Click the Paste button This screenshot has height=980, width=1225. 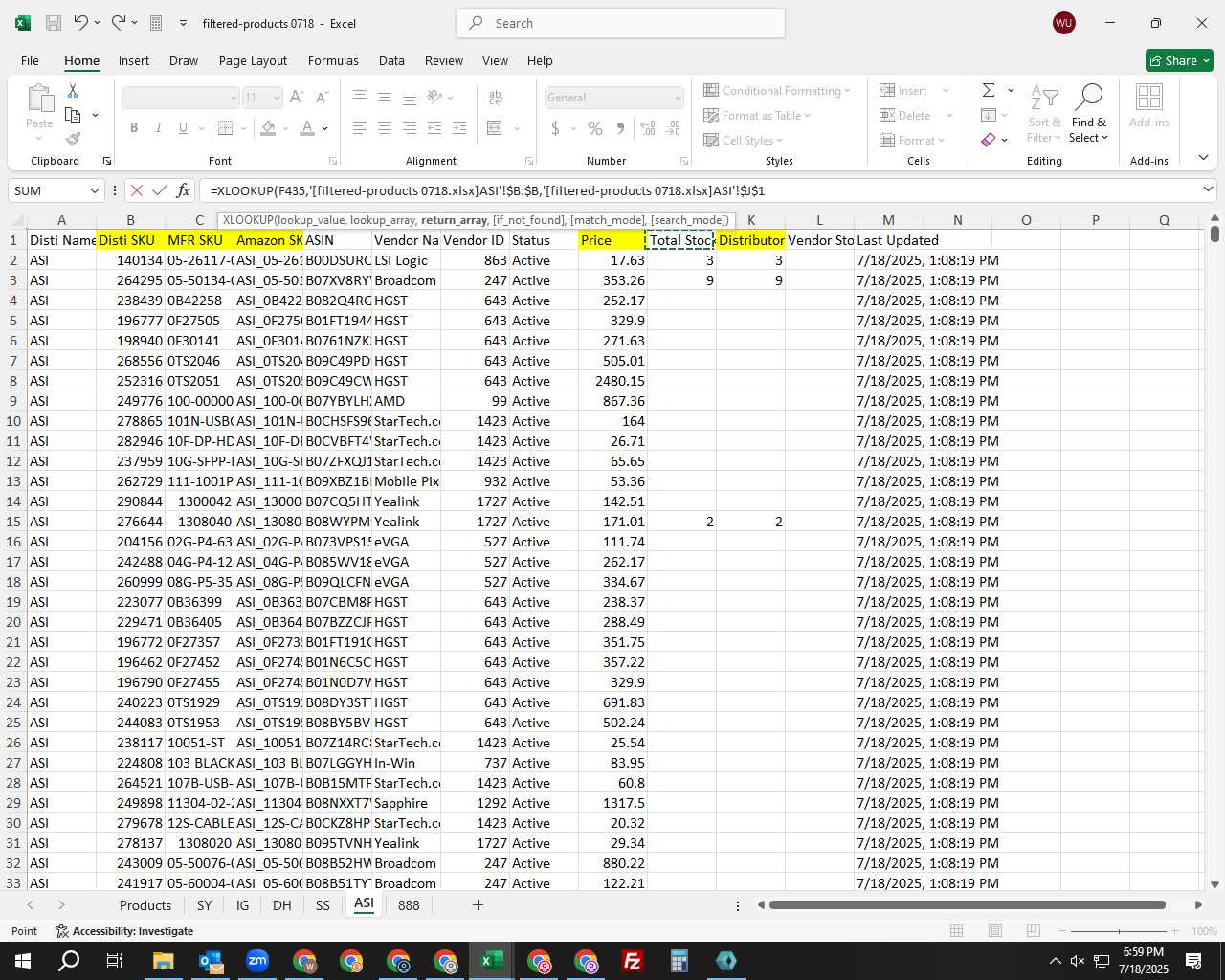(39, 113)
